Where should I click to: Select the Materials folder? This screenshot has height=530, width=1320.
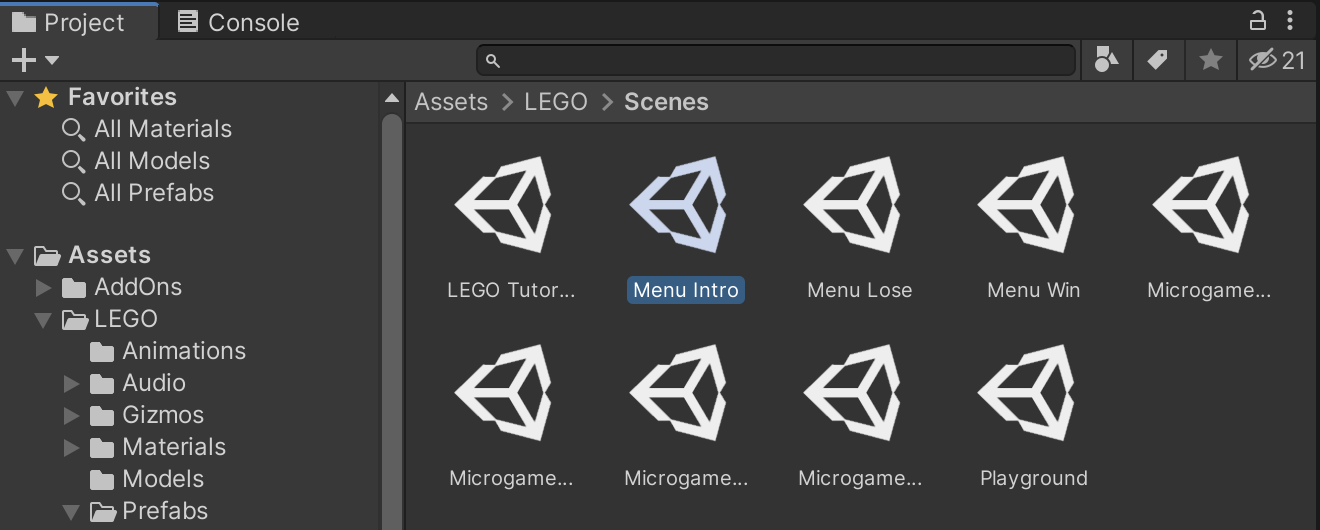point(157,447)
